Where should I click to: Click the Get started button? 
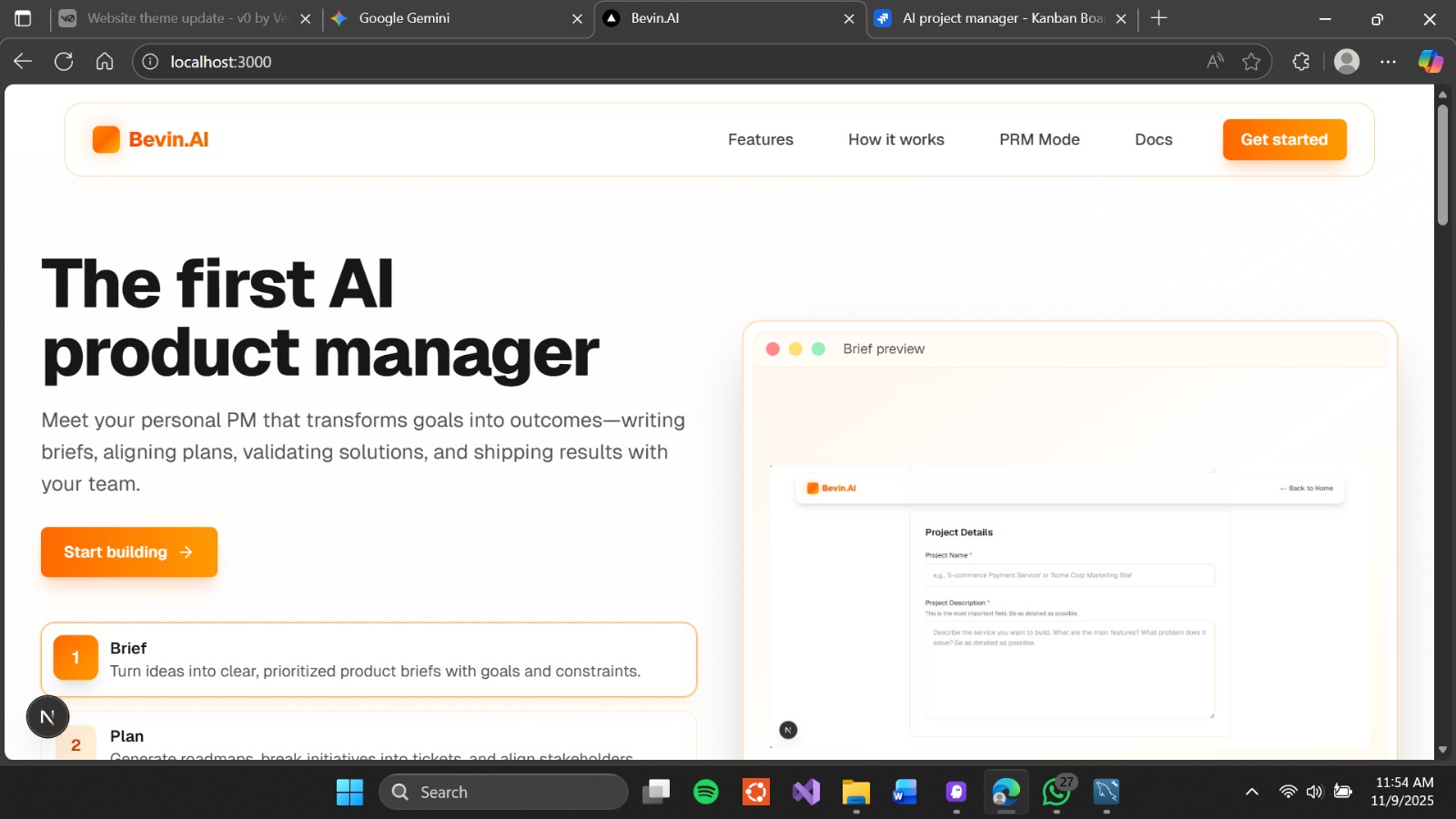click(x=1284, y=139)
